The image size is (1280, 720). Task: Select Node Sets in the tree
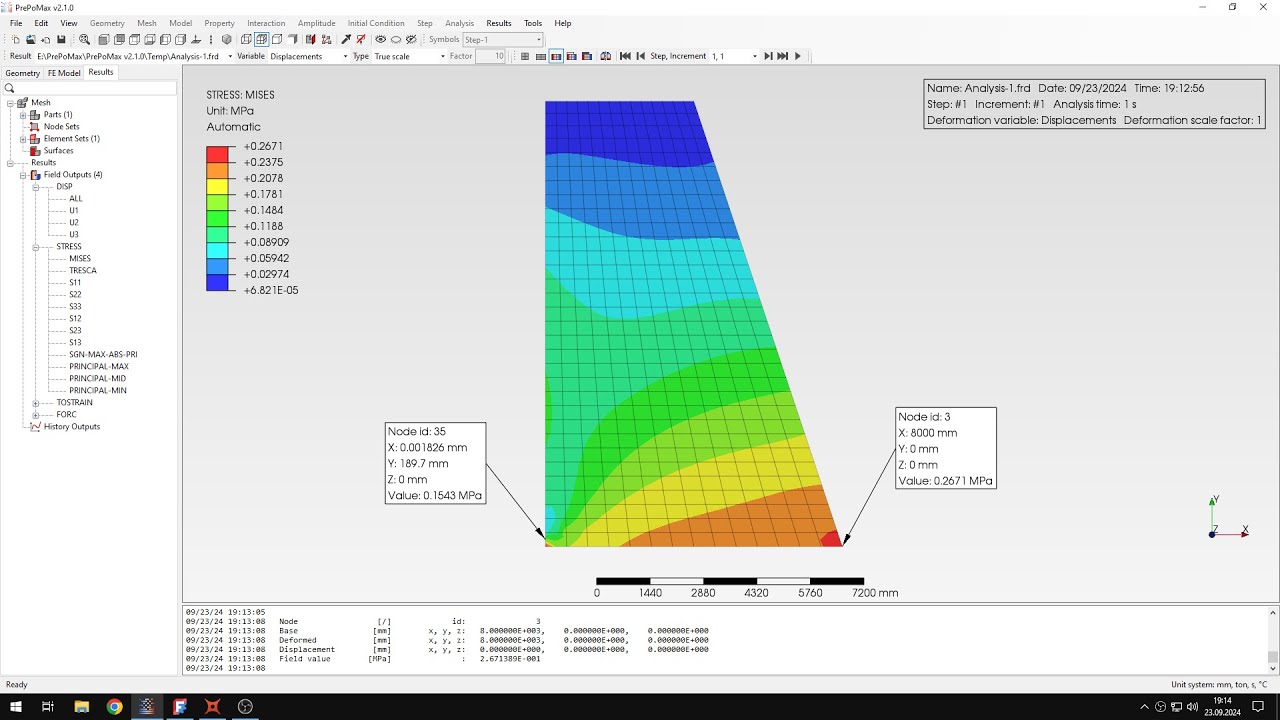(61, 126)
